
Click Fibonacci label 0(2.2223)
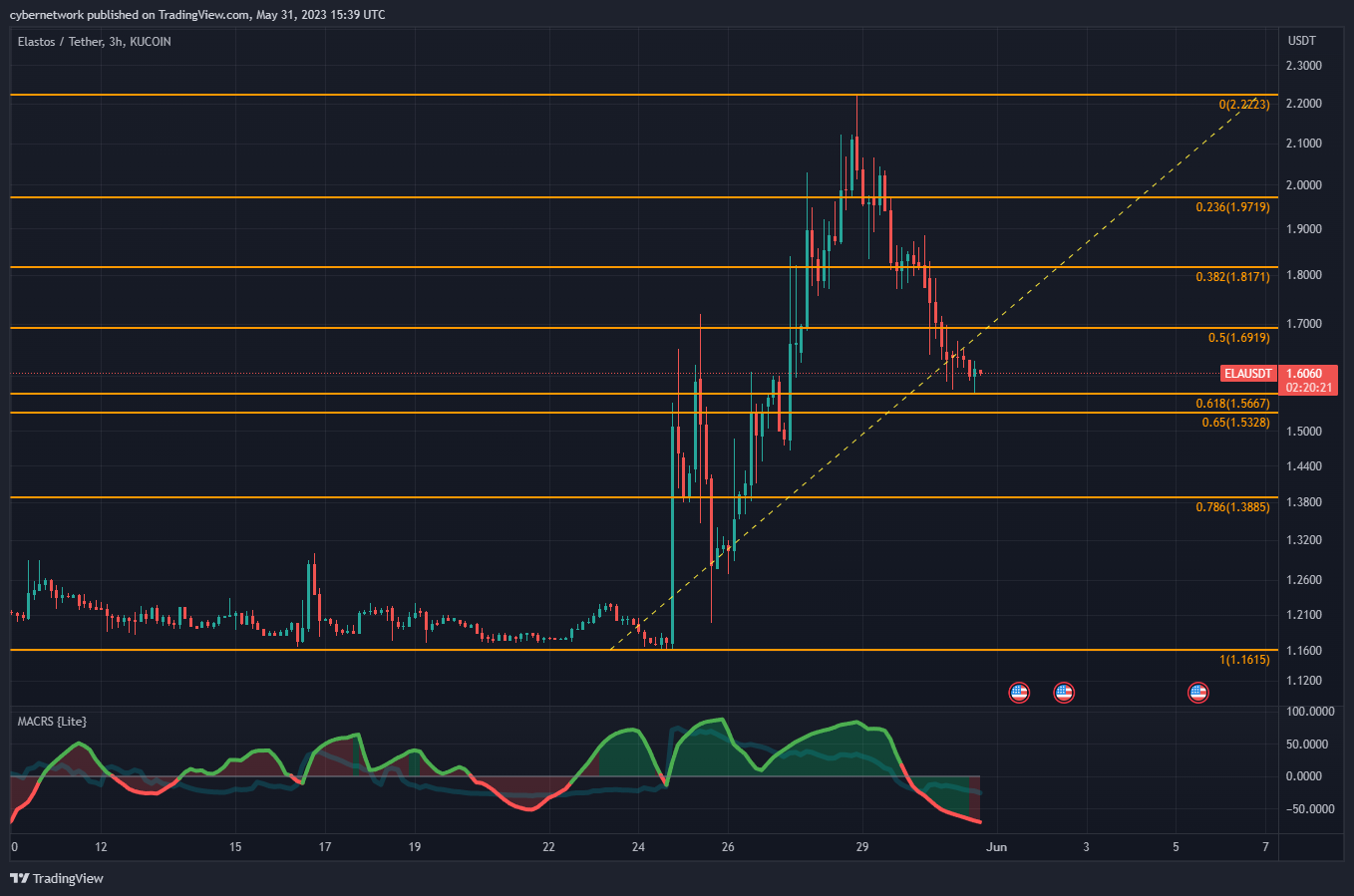pos(1244,105)
